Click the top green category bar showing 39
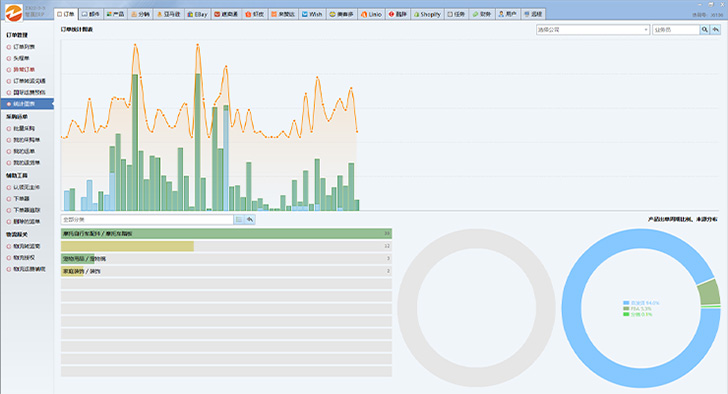728x394 pixels. (226, 233)
